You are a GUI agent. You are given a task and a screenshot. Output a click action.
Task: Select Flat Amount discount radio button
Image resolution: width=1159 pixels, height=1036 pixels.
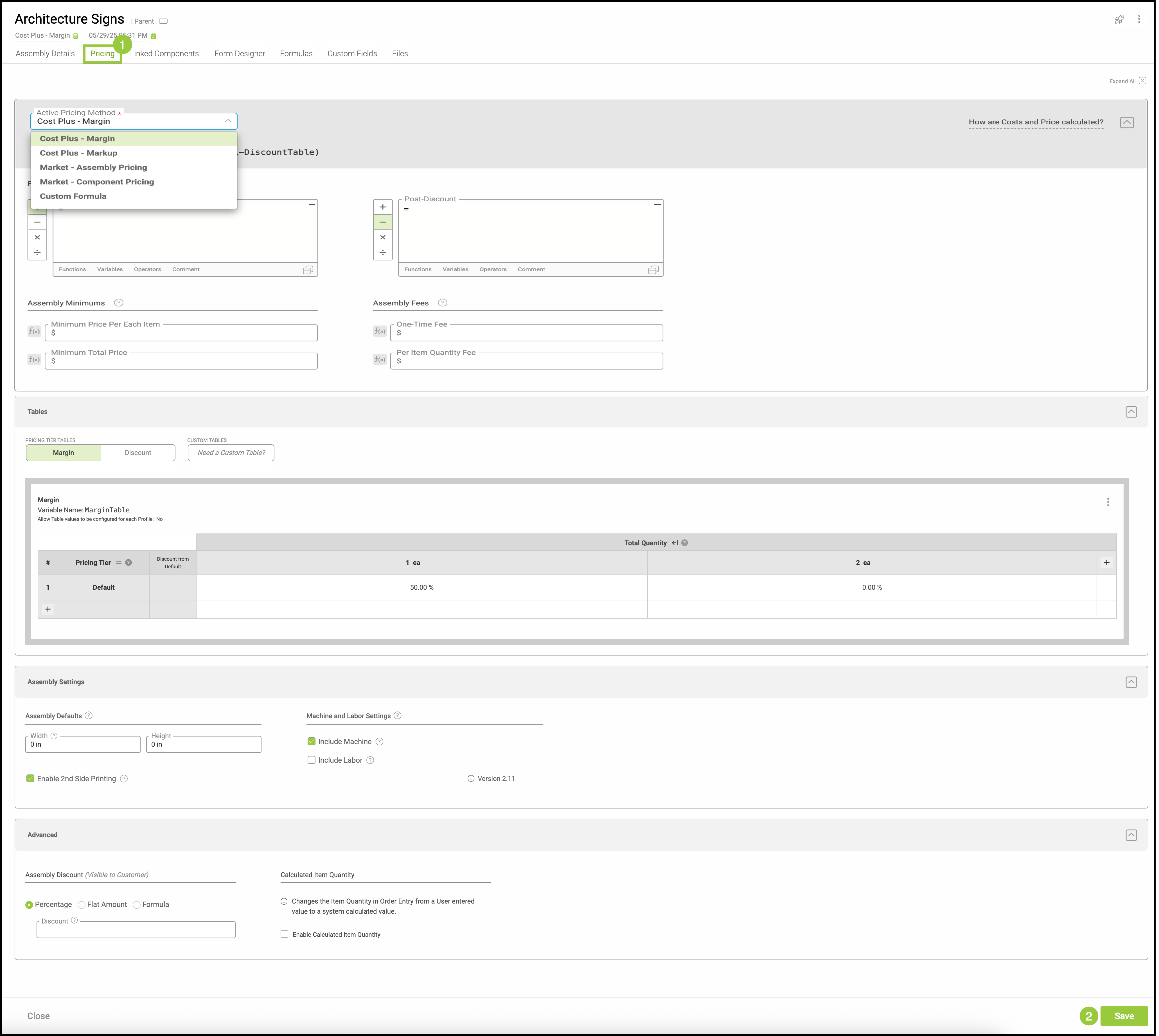coord(82,905)
